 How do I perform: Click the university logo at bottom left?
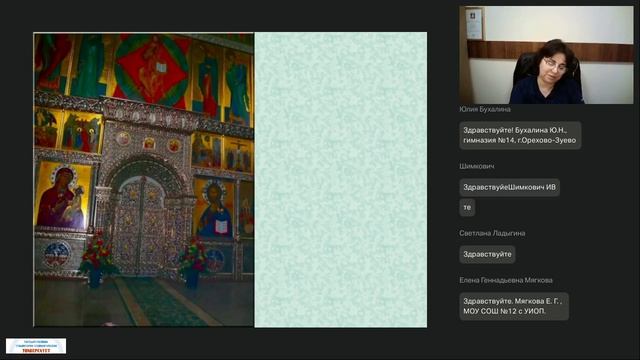[x=36, y=346]
